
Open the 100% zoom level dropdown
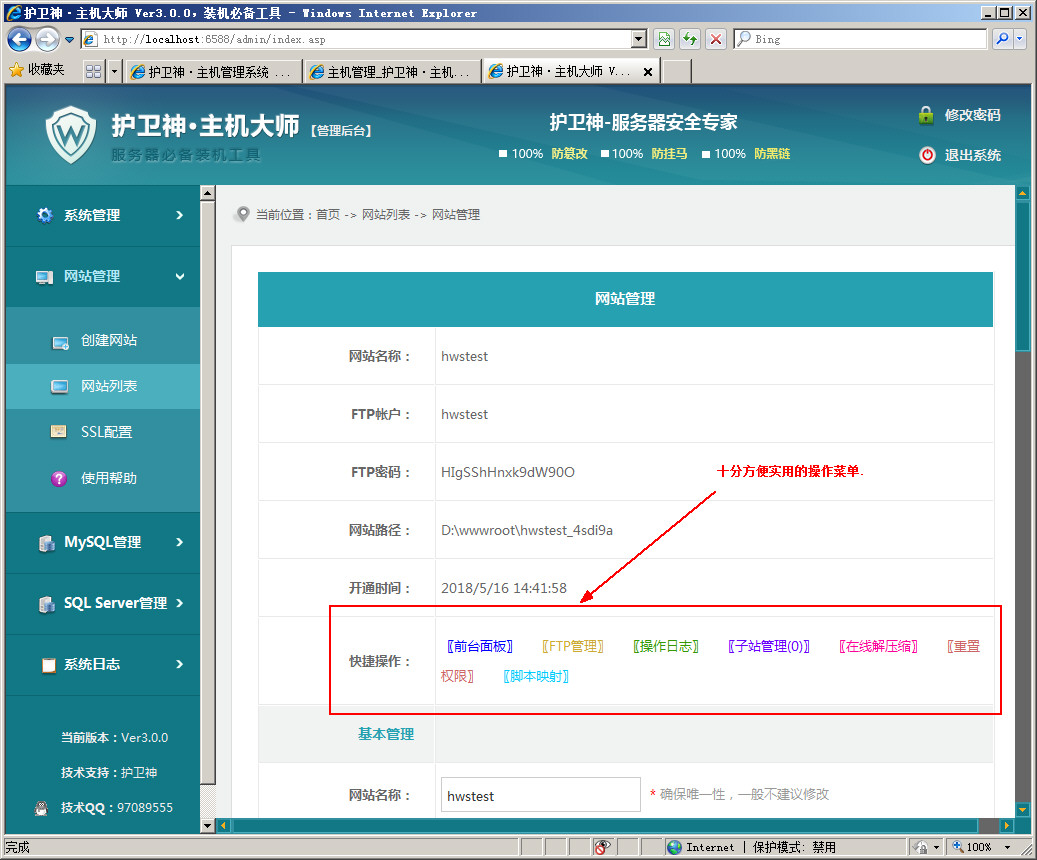click(x=1008, y=847)
